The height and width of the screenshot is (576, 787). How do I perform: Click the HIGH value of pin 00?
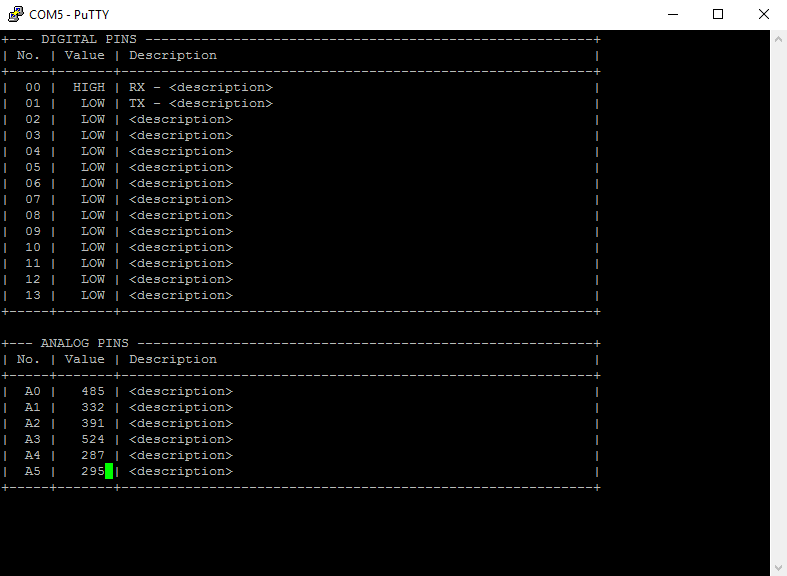tap(89, 87)
